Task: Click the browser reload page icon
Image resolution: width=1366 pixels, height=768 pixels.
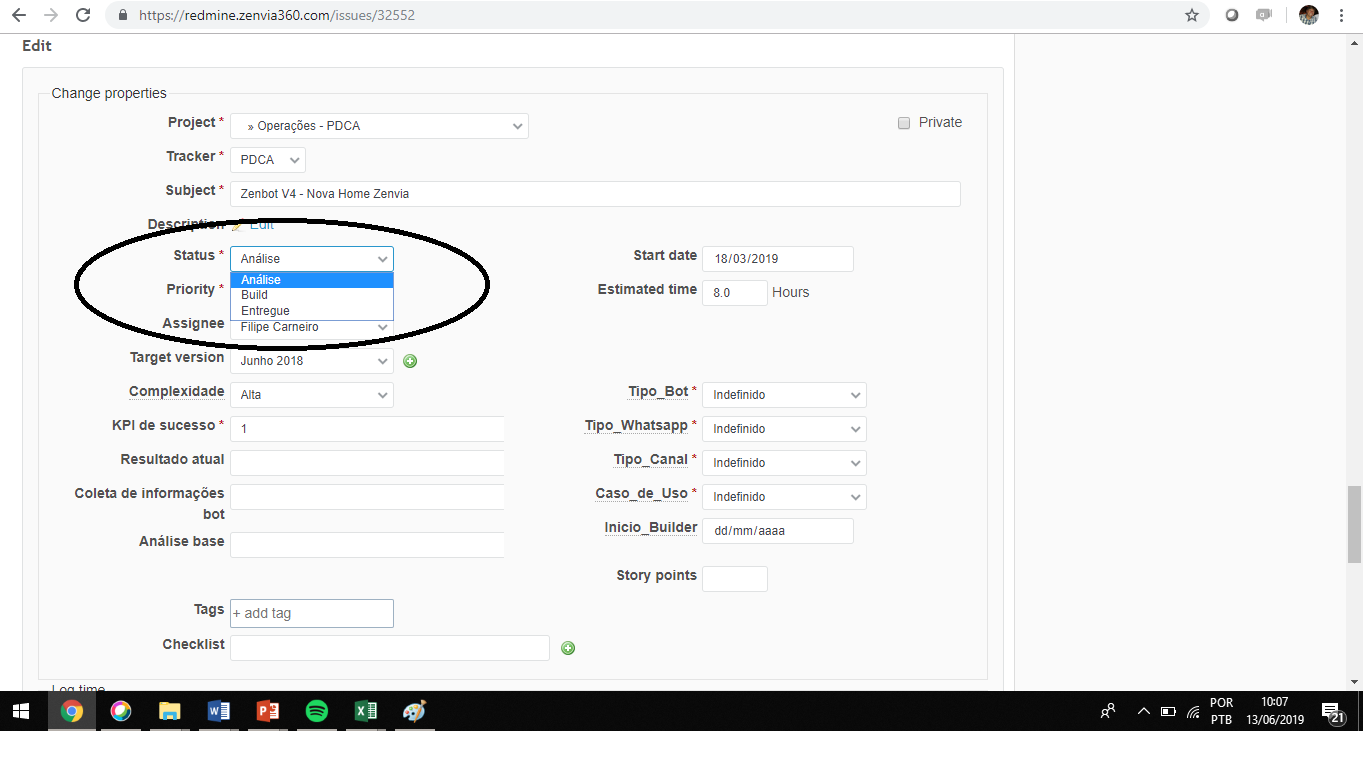Action: coord(84,15)
